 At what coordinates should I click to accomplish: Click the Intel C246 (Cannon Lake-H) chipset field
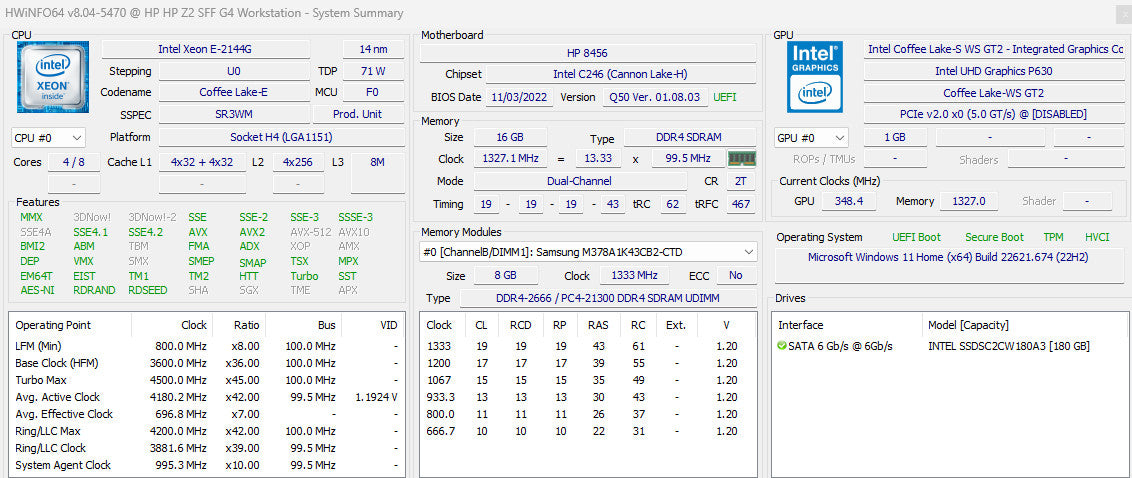pos(622,74)
